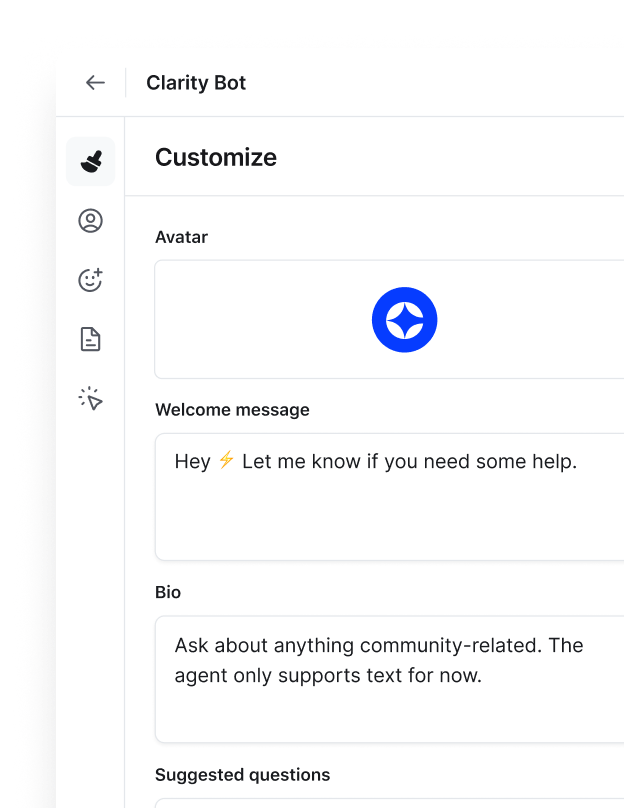Image resolution: width=624 pixels, height=808 pixels.
Task: Click the Bio field label
Action: click(168, 592)
